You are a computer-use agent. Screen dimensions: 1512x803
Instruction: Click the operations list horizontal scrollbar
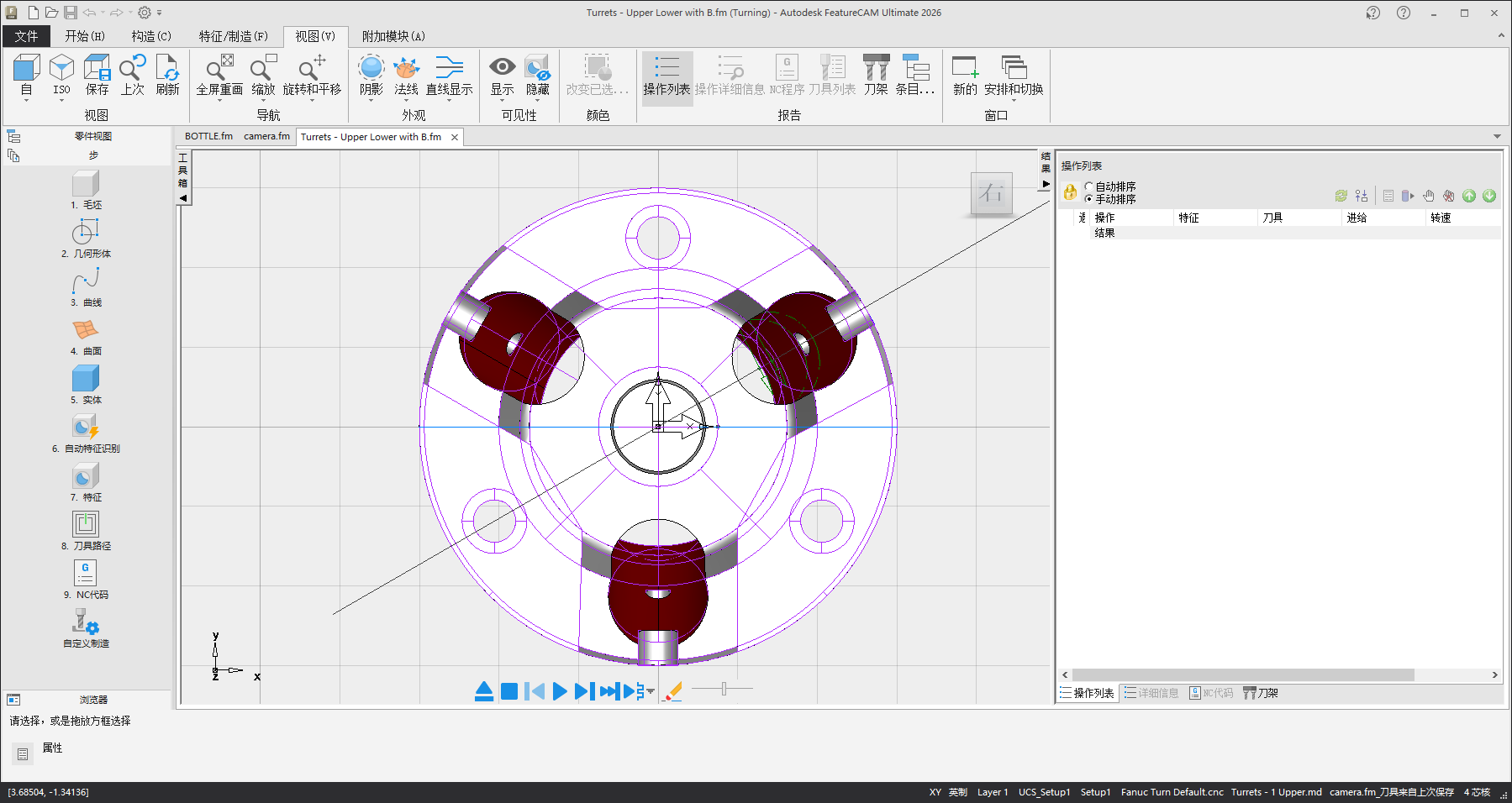point(1242,675)
